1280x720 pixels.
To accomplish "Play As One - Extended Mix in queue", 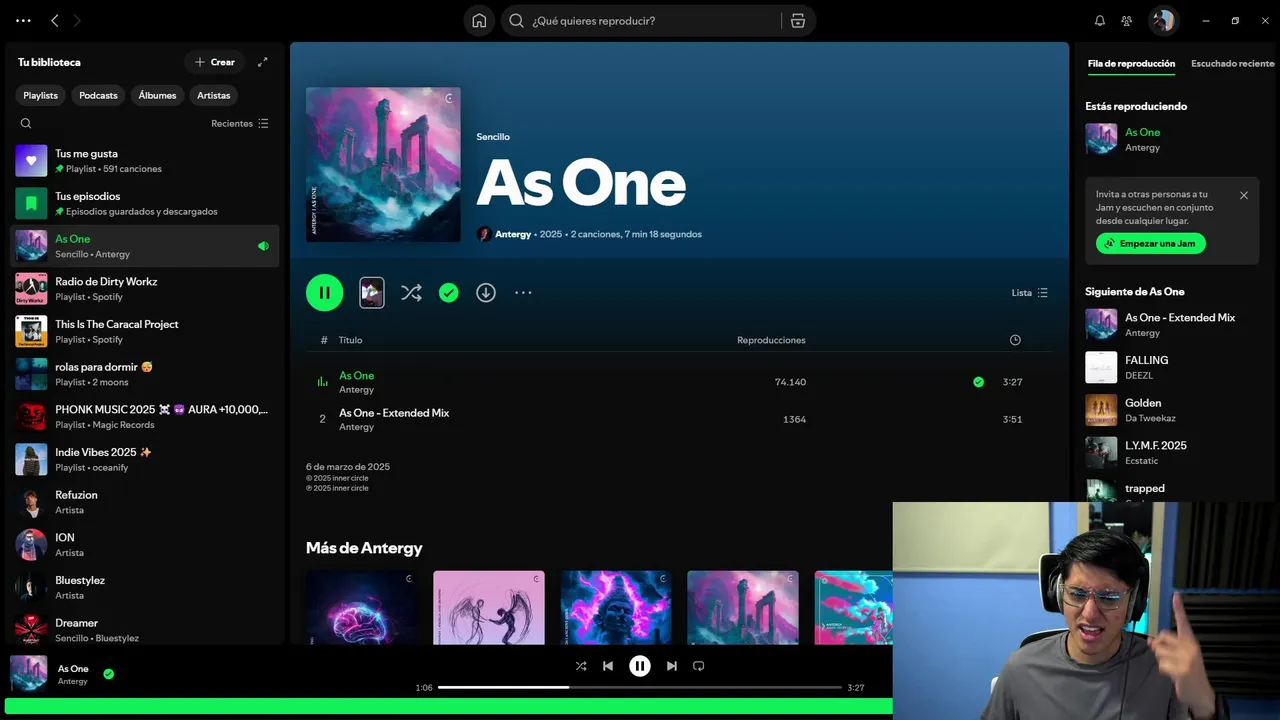I will click(1171, 324).
